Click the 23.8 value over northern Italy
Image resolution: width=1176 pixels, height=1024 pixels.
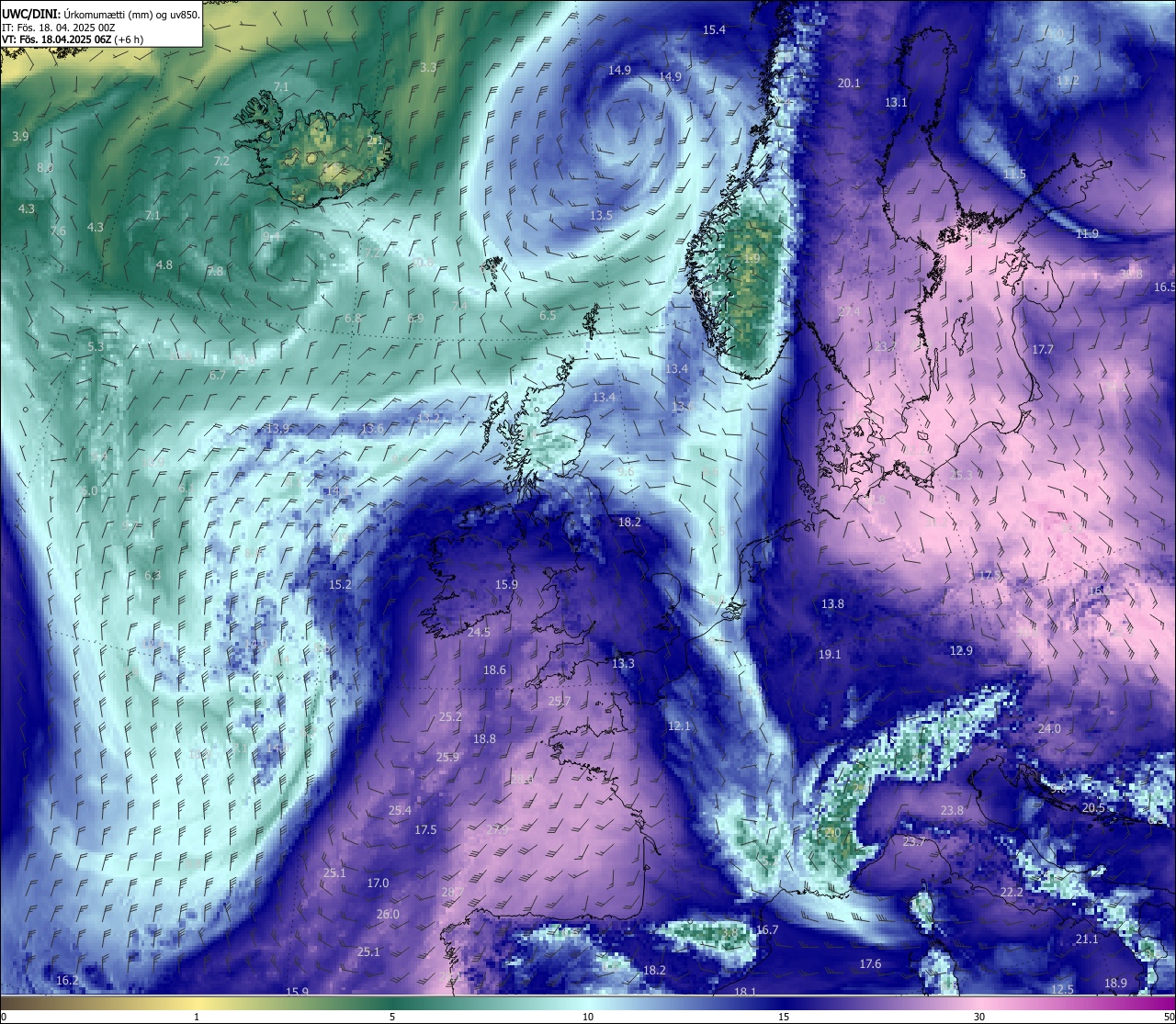952,811
